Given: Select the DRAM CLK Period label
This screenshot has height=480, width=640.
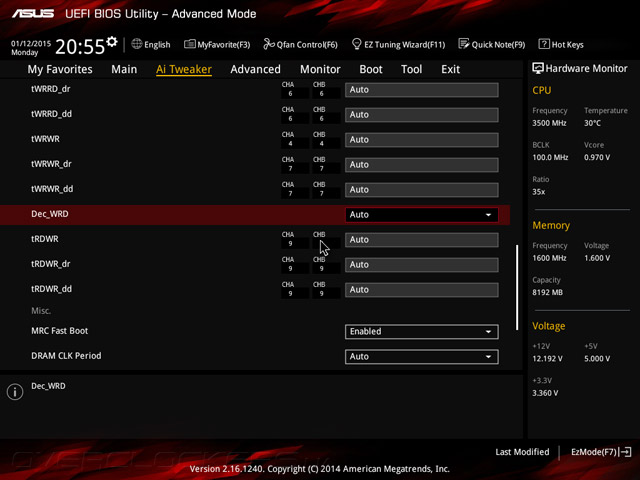Looking at the screenshot, I should click(x=66, y=356).
